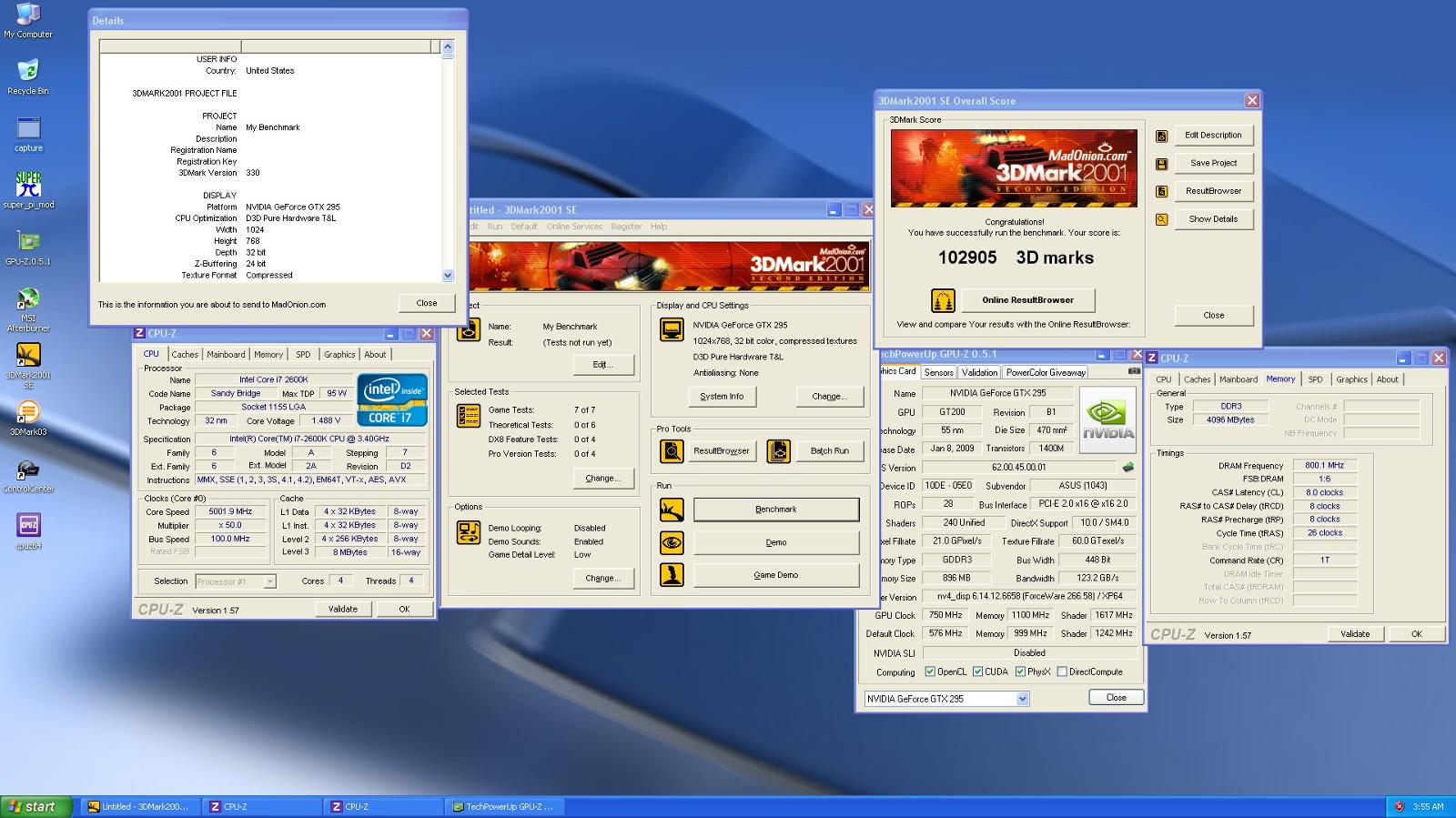Click the Pro Tools ResultBrowser icon
The height and width of the screenshot is (818, 1456).
pyautogui.click(x=672, y=451)
